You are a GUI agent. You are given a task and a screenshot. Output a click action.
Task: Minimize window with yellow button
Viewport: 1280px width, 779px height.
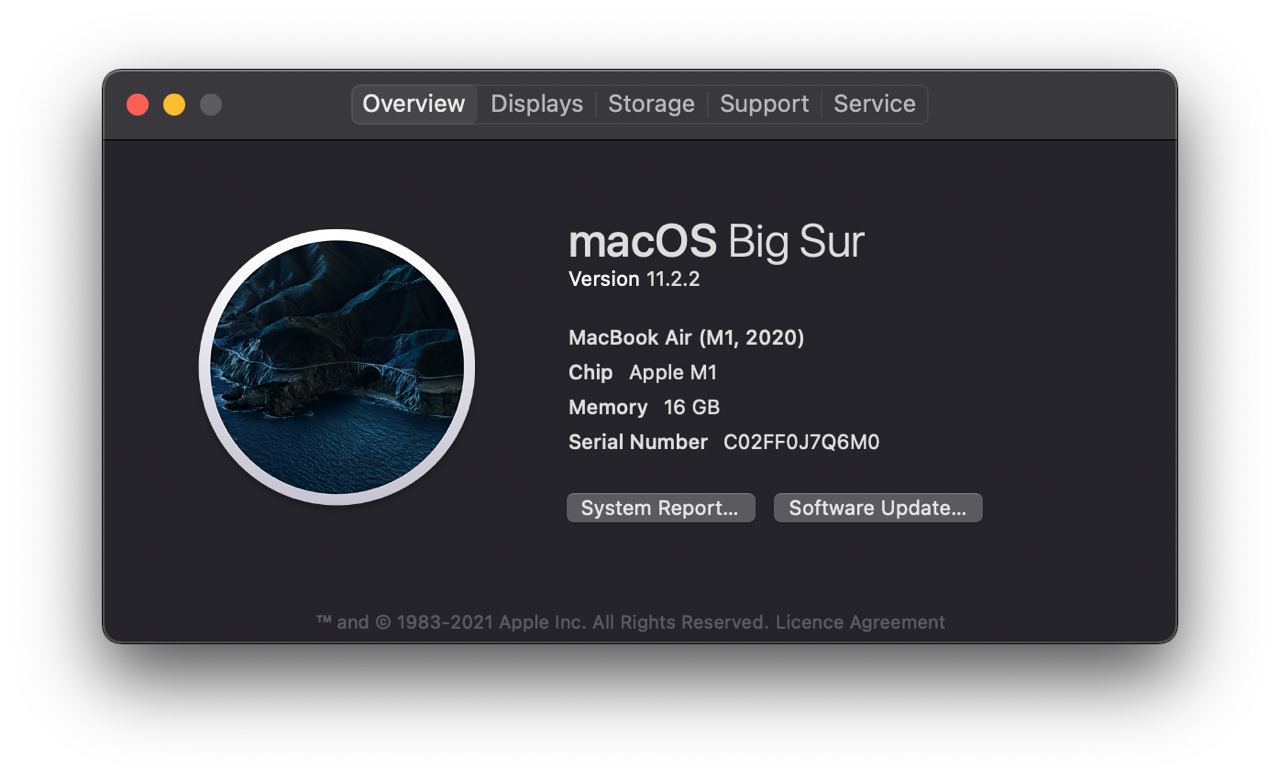point(174,104)
